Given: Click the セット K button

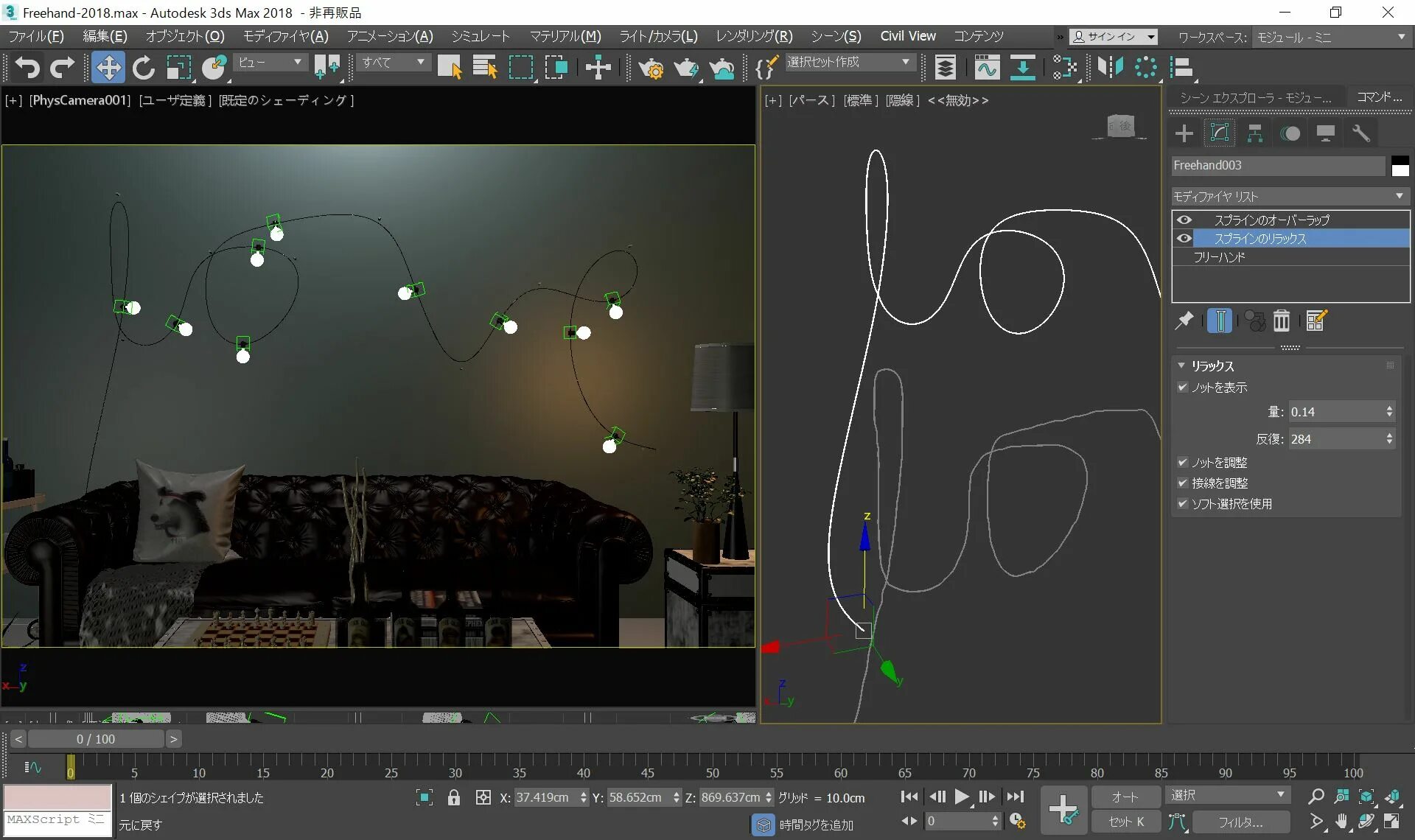Looking at the screenshot, I should [x=1126, y=822].
